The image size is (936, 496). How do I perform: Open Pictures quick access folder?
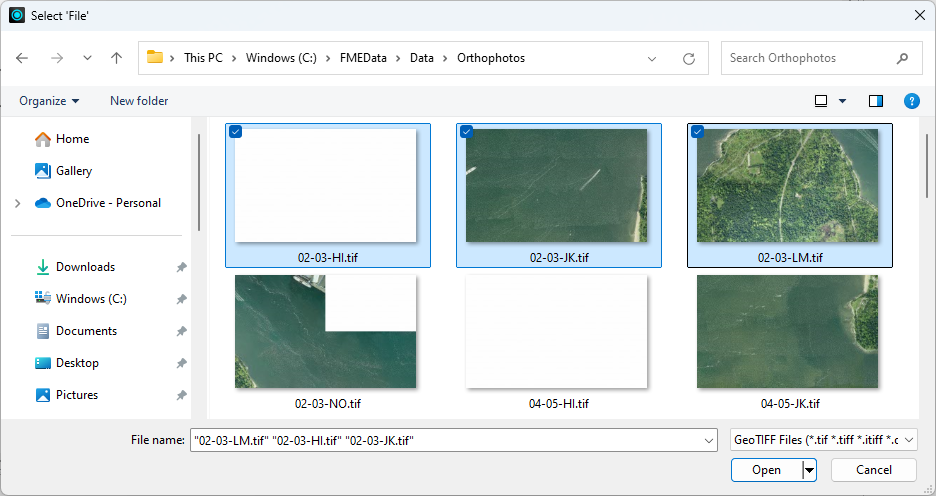coord(76,395)
